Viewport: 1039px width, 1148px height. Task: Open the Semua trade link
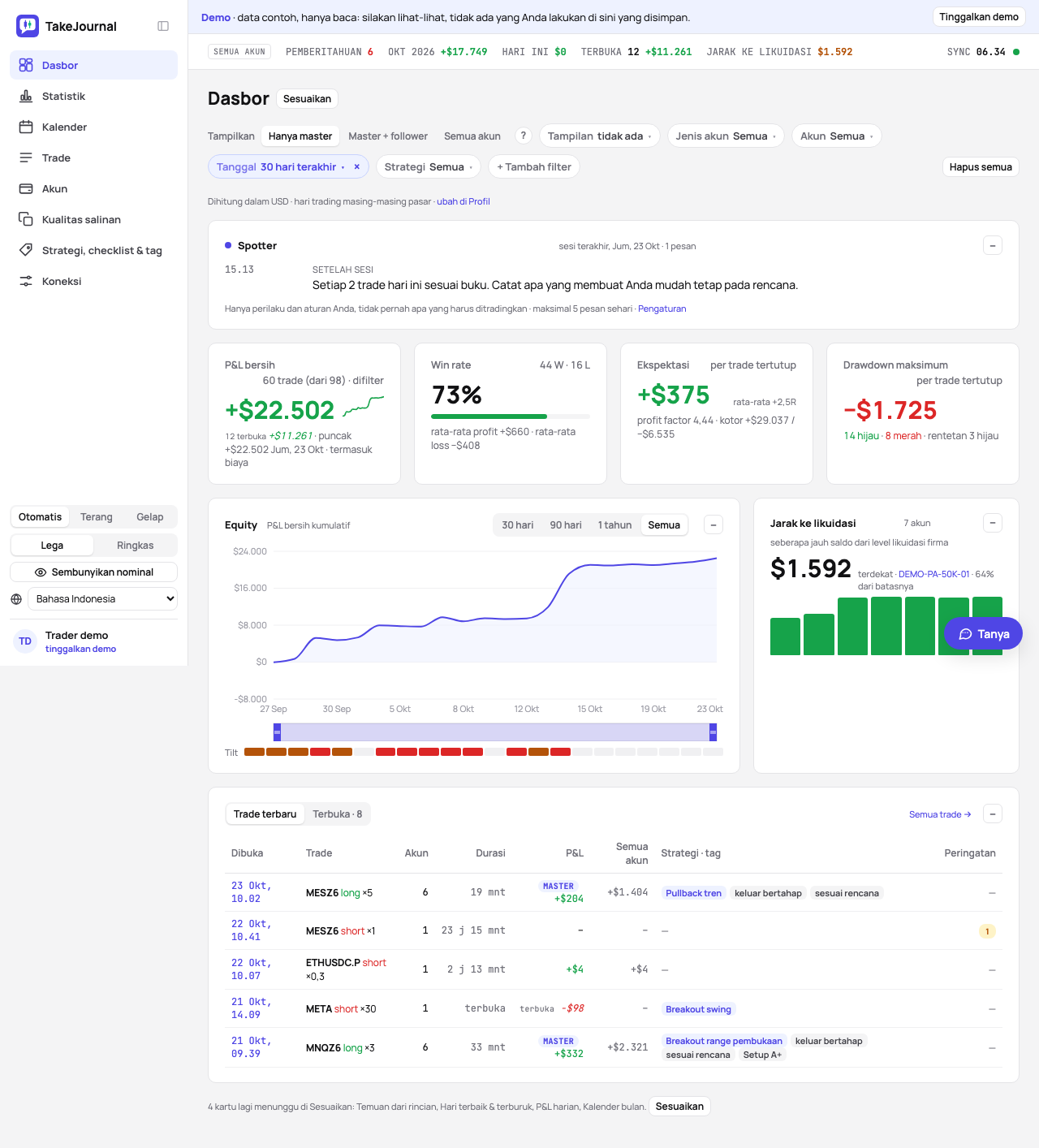tap(940, 814)
